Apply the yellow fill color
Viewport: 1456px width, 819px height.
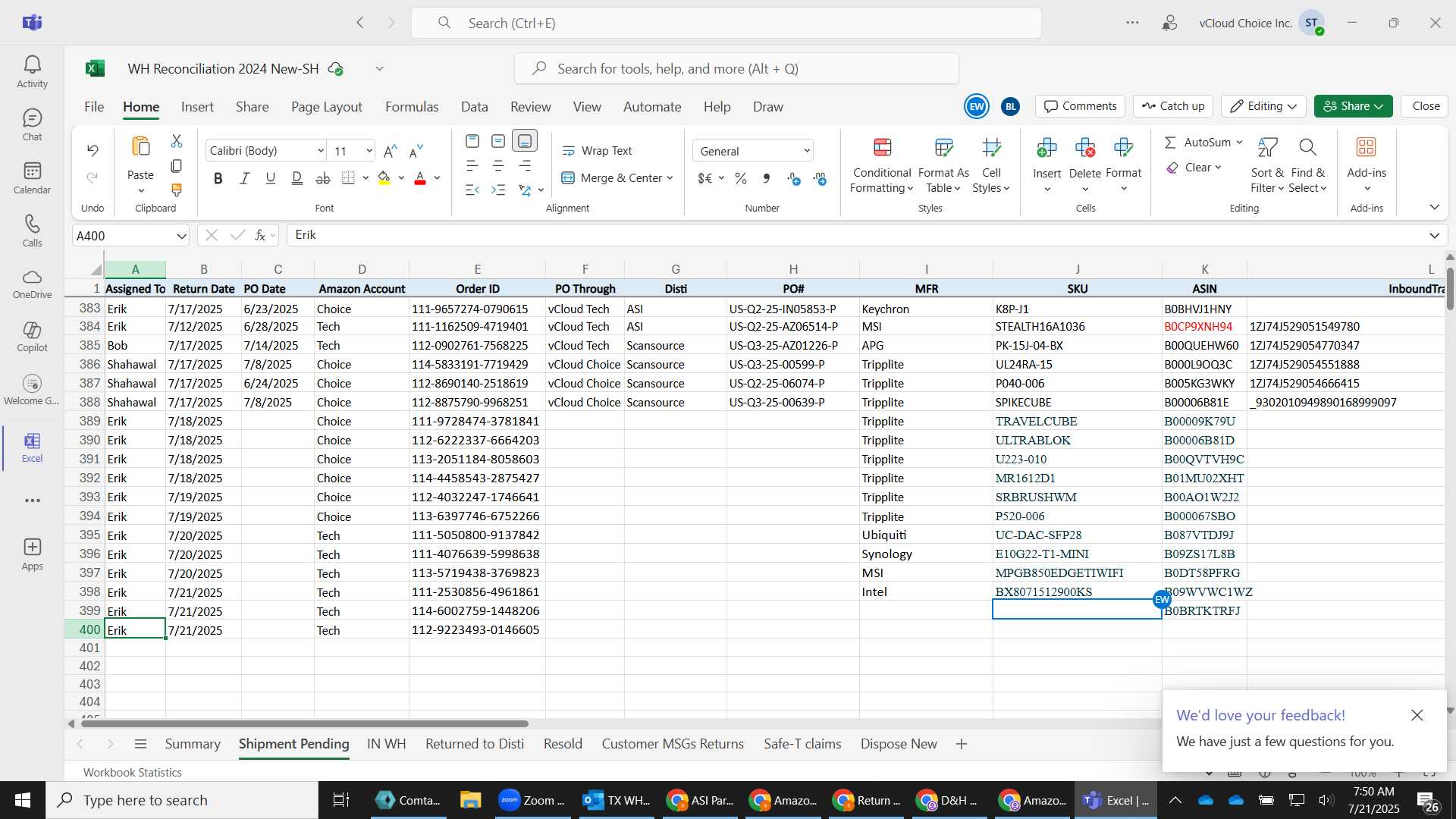(384, 178)
